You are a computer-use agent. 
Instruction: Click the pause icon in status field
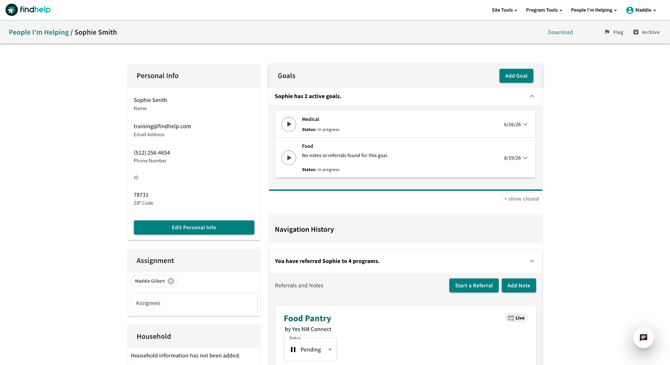293,350
